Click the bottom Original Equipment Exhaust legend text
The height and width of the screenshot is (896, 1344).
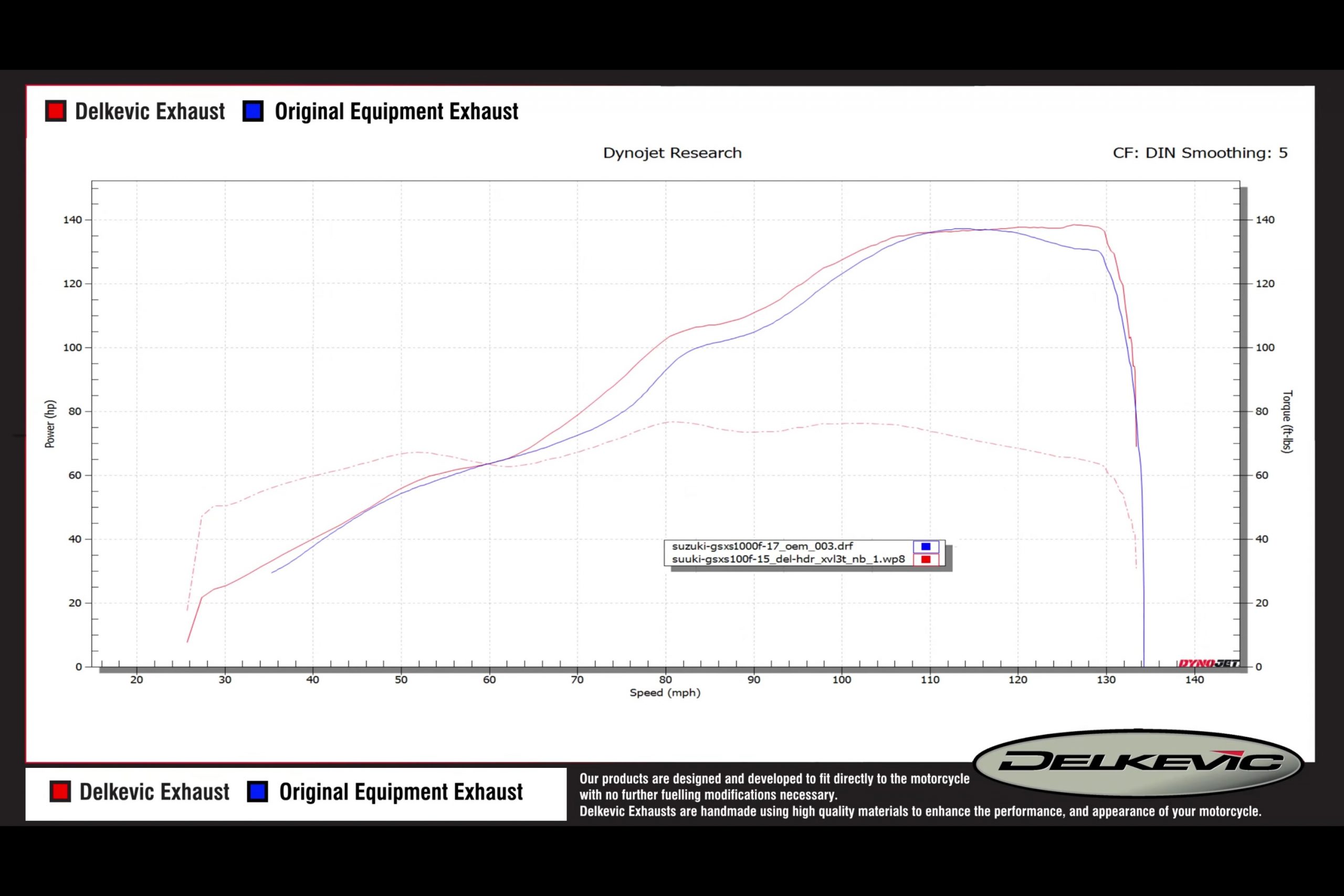click(401, 792)
